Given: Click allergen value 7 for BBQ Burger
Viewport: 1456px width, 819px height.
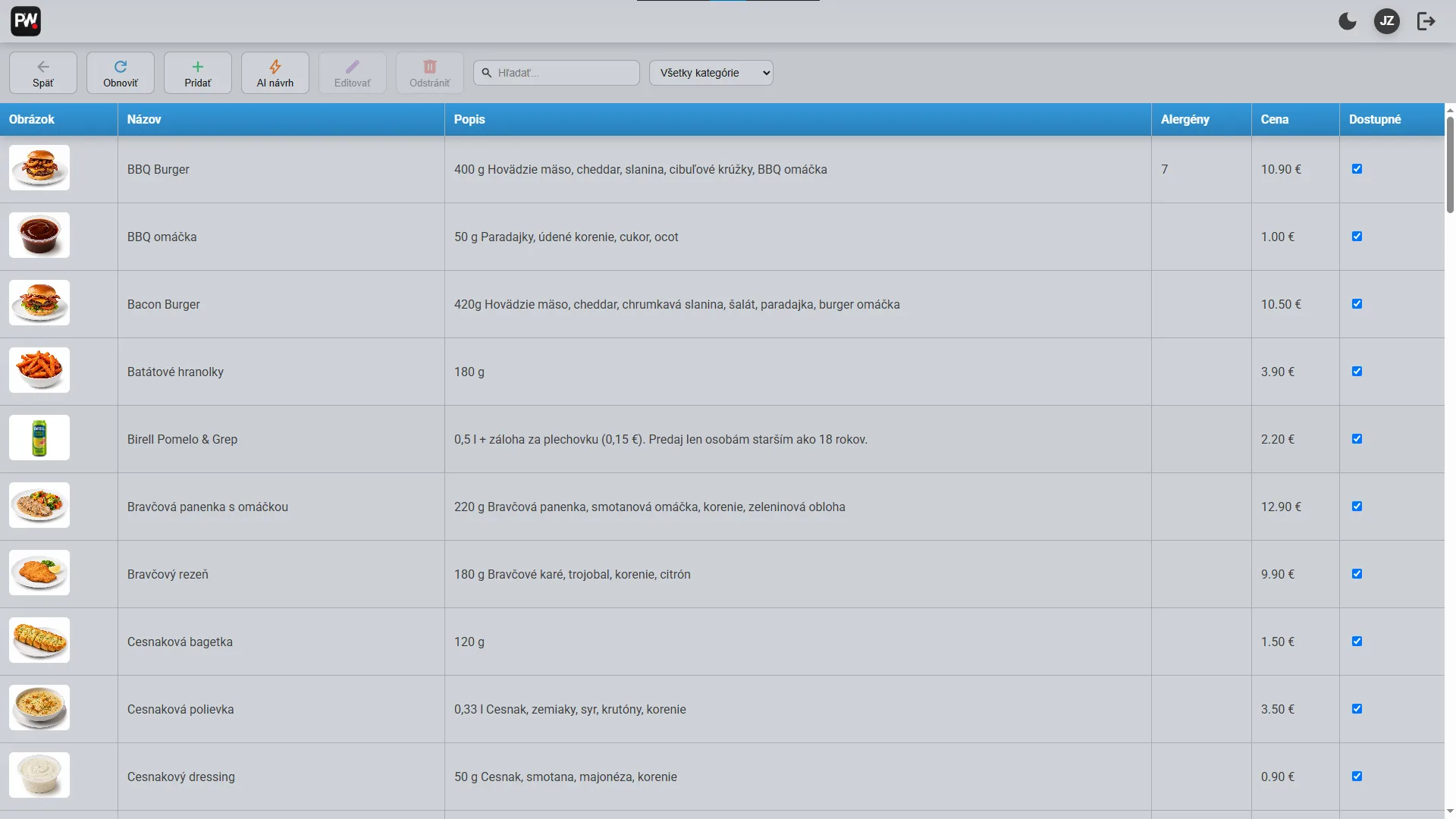Looking at the screenshot, I should tap(1165, 169).
